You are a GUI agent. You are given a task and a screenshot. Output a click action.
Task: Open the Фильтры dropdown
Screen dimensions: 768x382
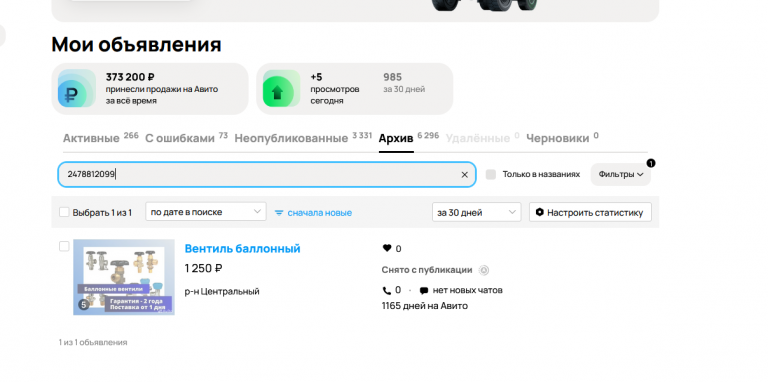(621, 174)
